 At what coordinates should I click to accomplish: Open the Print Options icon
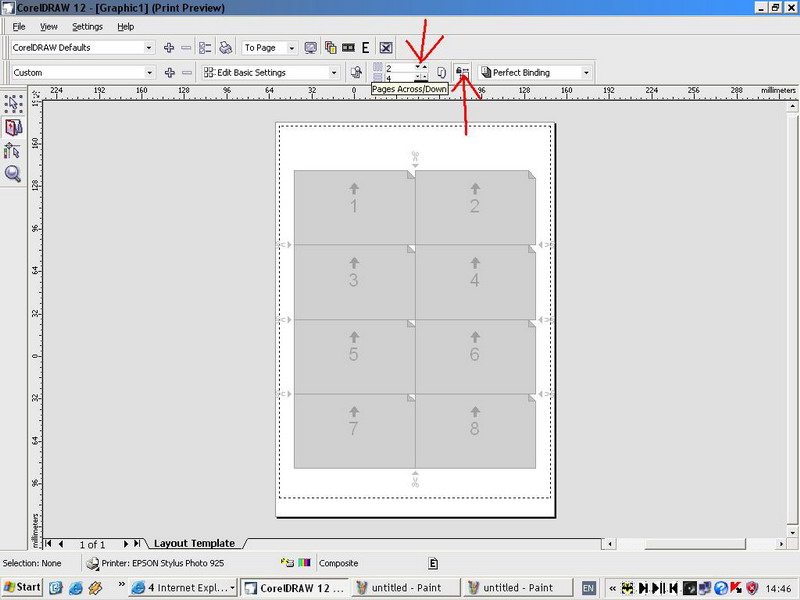(205, 47)
